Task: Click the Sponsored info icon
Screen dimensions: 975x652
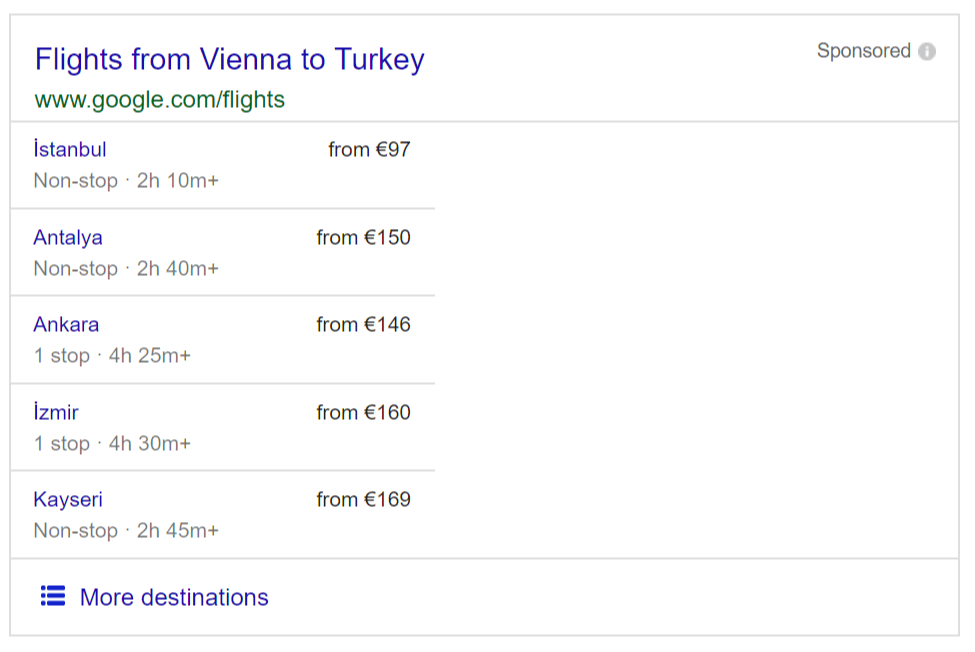Action: click(x=926, y=51)
